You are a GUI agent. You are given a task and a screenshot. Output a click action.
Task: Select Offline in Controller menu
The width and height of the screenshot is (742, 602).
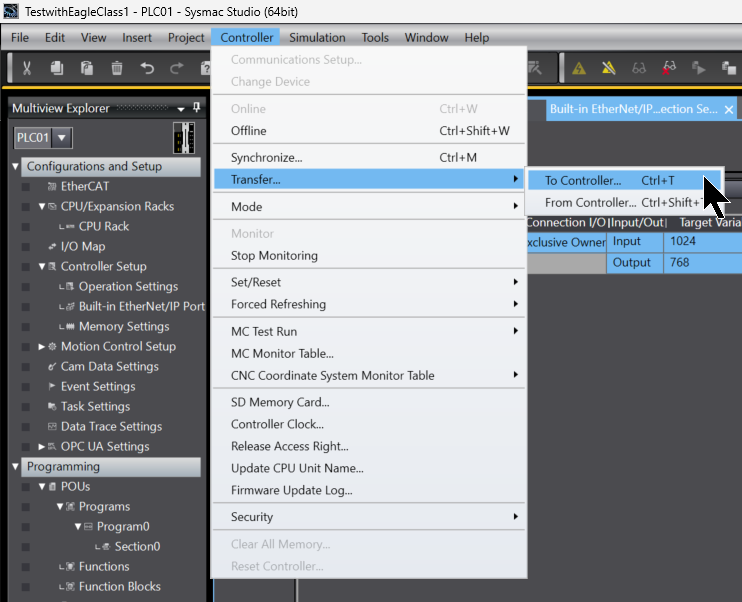[x=369, y=131]
